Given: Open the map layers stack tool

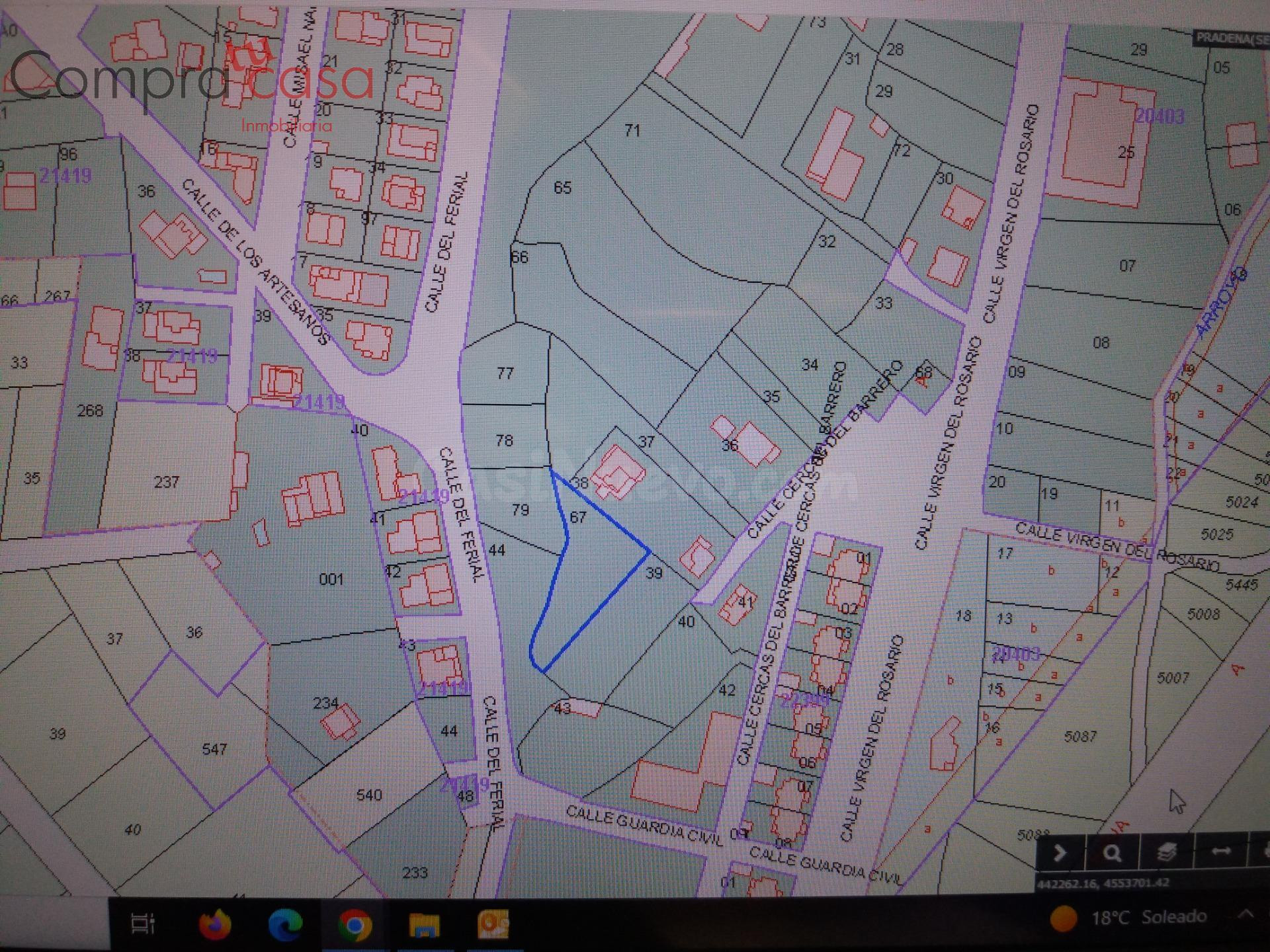Looking at the screenshot, I should (1167, 853).
